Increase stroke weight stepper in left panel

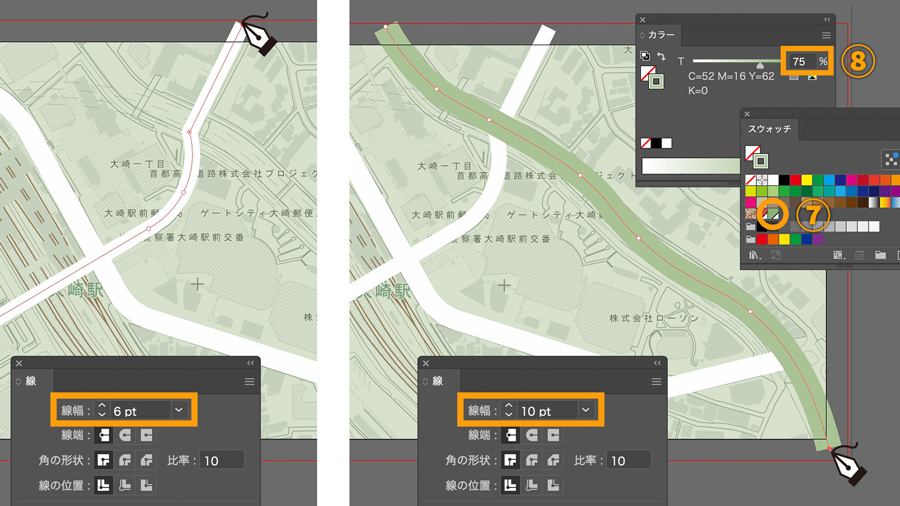click(102, 406)
